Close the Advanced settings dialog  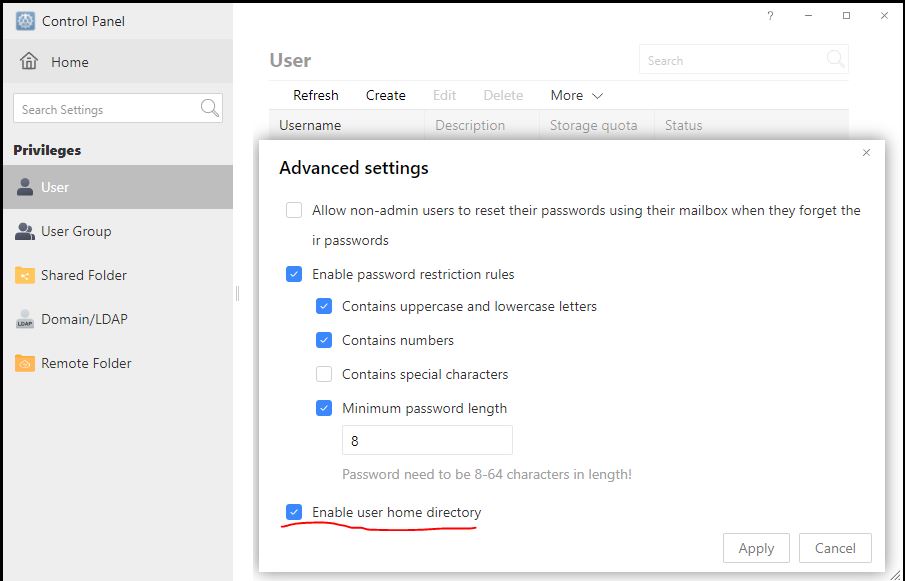(866, 152)
